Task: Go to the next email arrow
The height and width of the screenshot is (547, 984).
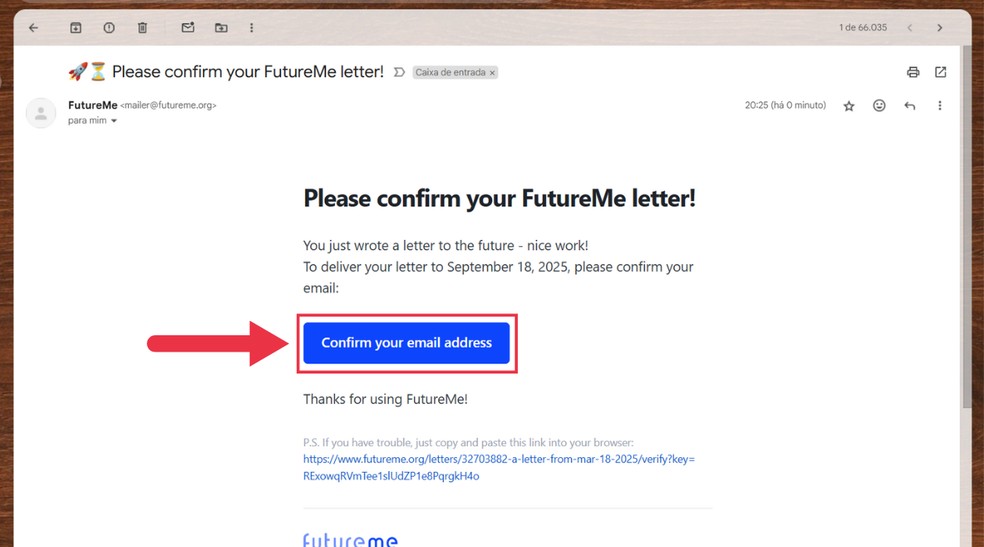Action: (x=939, y=28)
